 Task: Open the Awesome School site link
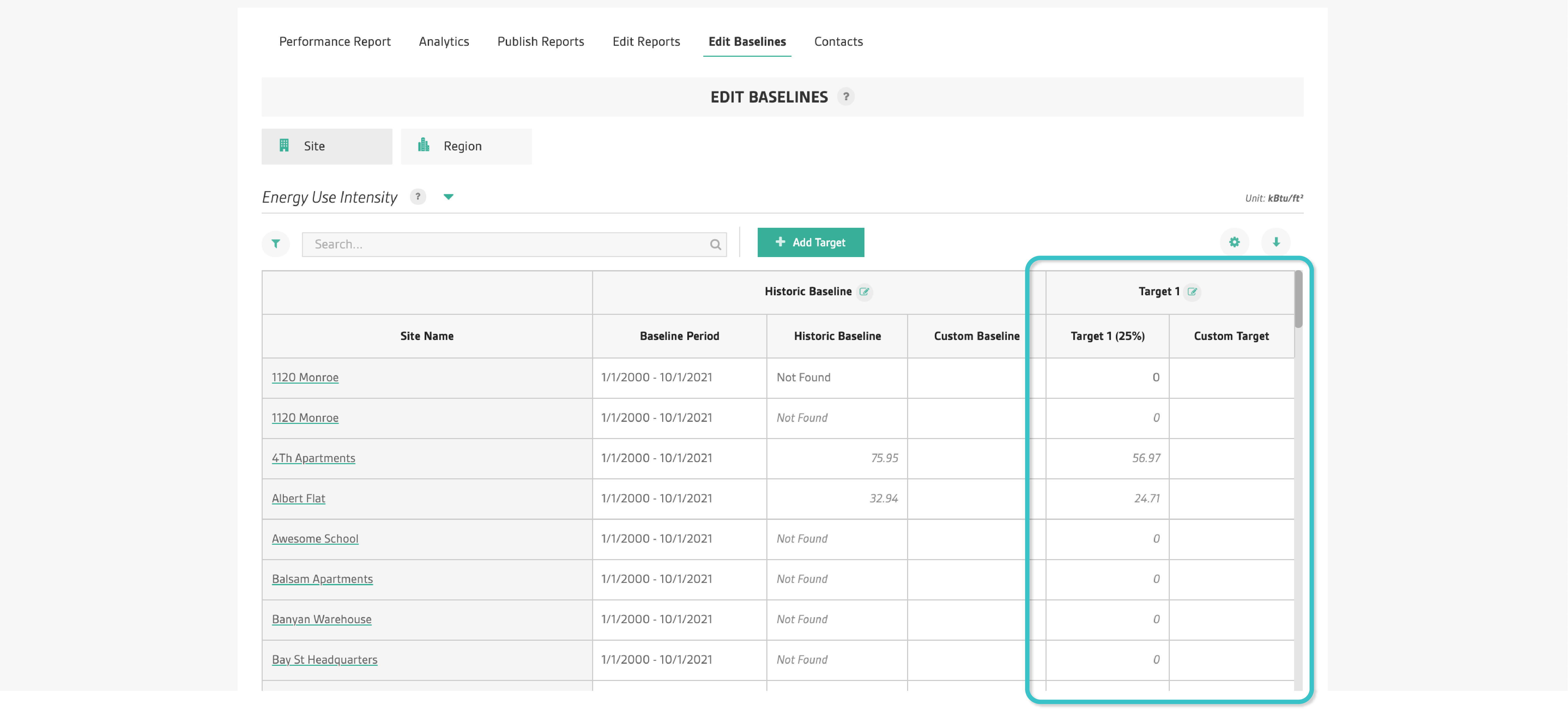[315, 539]
